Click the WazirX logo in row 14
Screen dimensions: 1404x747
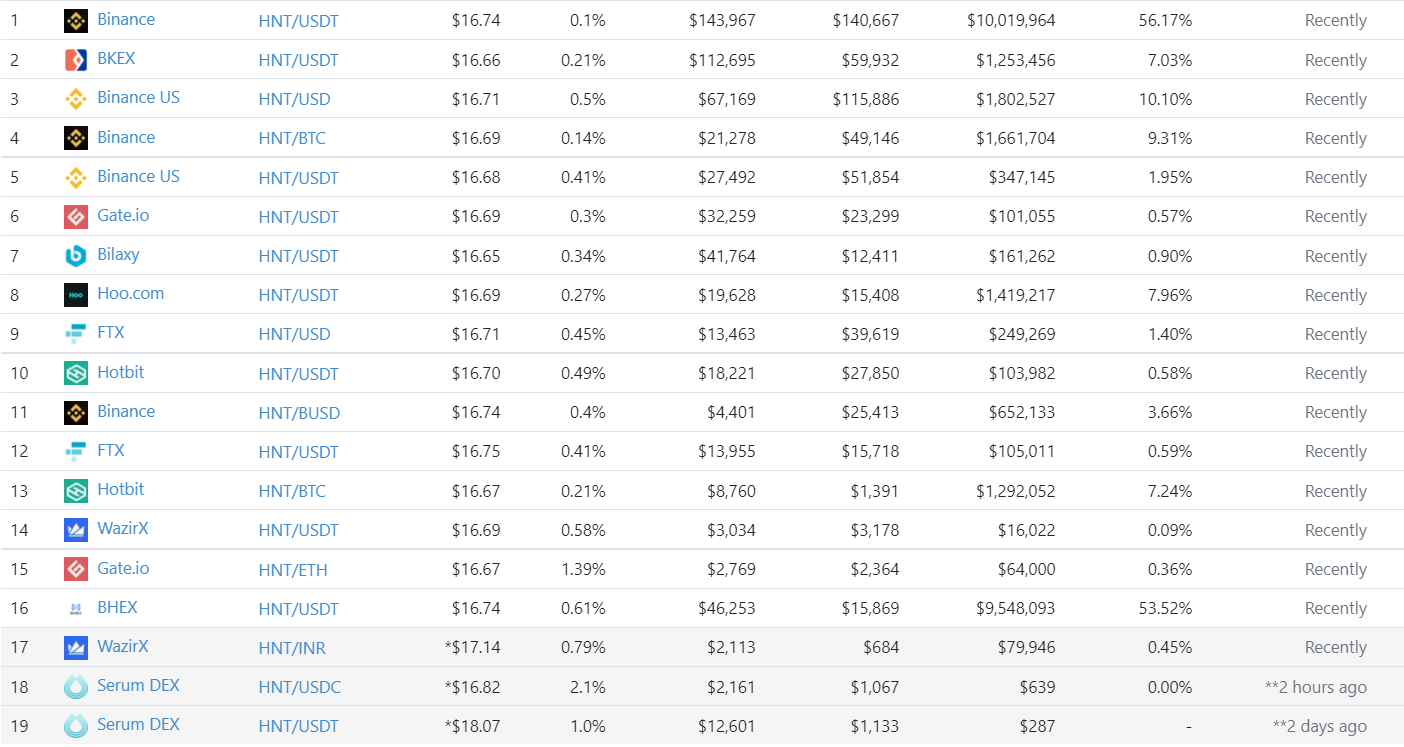pyautogui.click(x=76, y=529)
